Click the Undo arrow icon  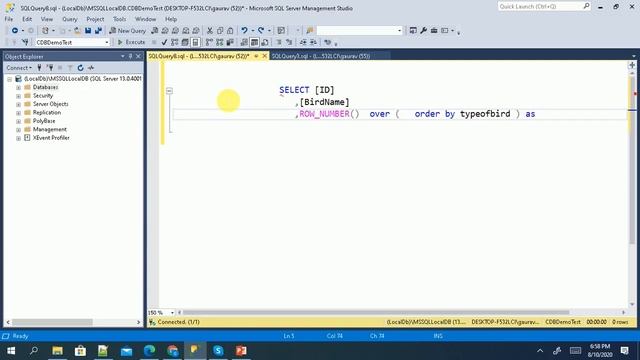244,31
